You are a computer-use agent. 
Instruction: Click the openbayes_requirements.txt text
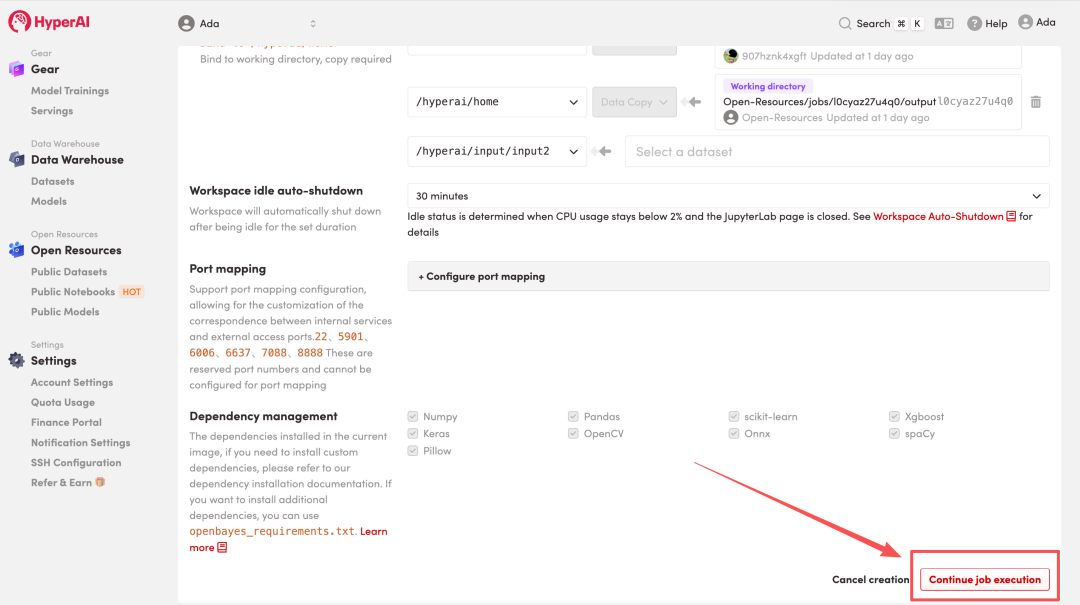click(272, 531)
